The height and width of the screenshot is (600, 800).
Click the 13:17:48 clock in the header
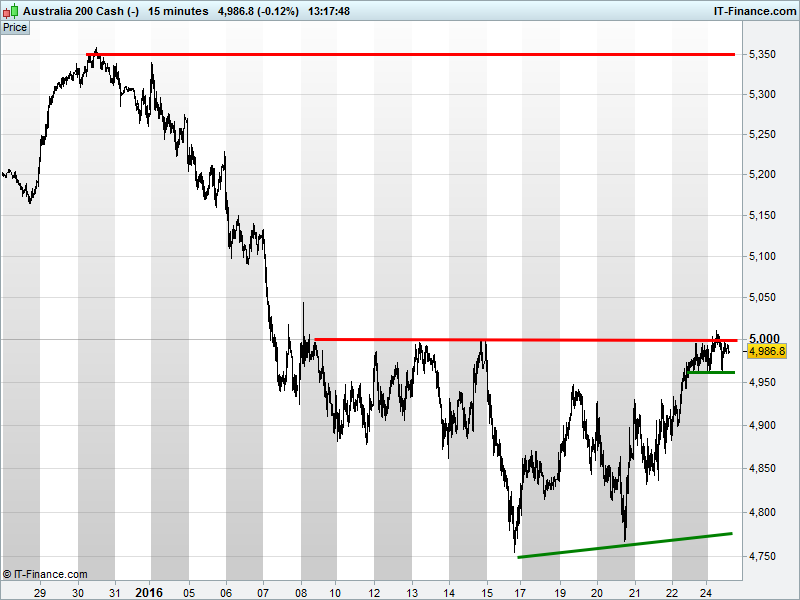click(x=328, y=11)
